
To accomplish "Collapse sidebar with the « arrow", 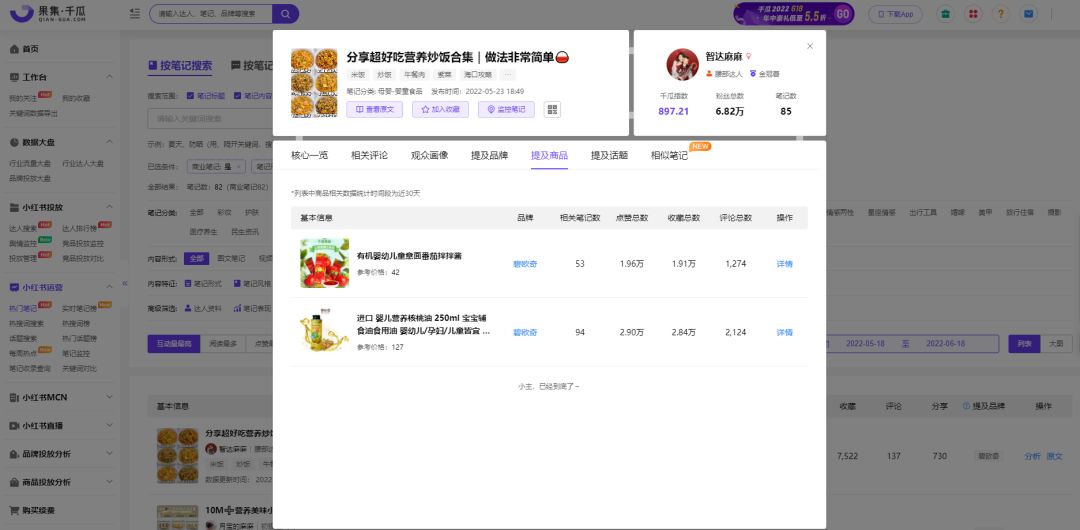I will tap(125, 283).
